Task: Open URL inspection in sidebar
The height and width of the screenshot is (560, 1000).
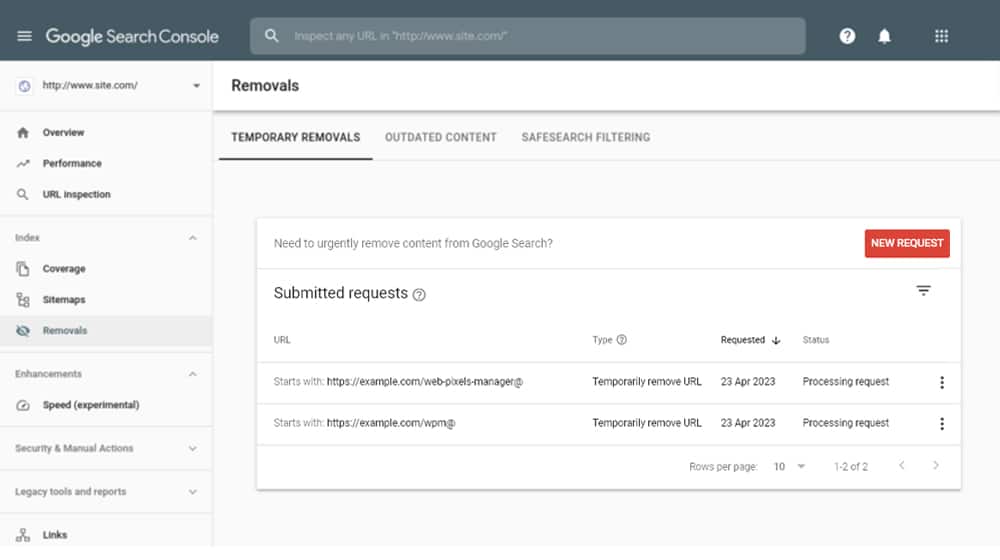Action: pyautogui.click(x=77, y=195)
